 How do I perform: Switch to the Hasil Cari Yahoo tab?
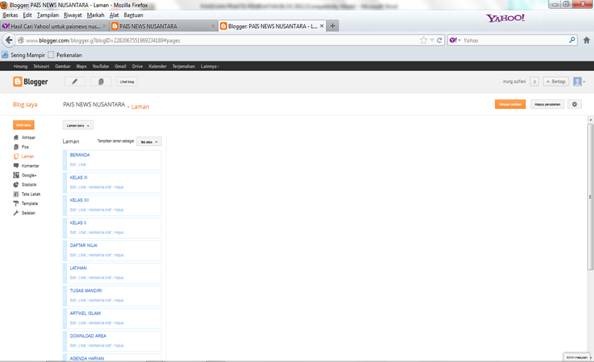point(54,26)
